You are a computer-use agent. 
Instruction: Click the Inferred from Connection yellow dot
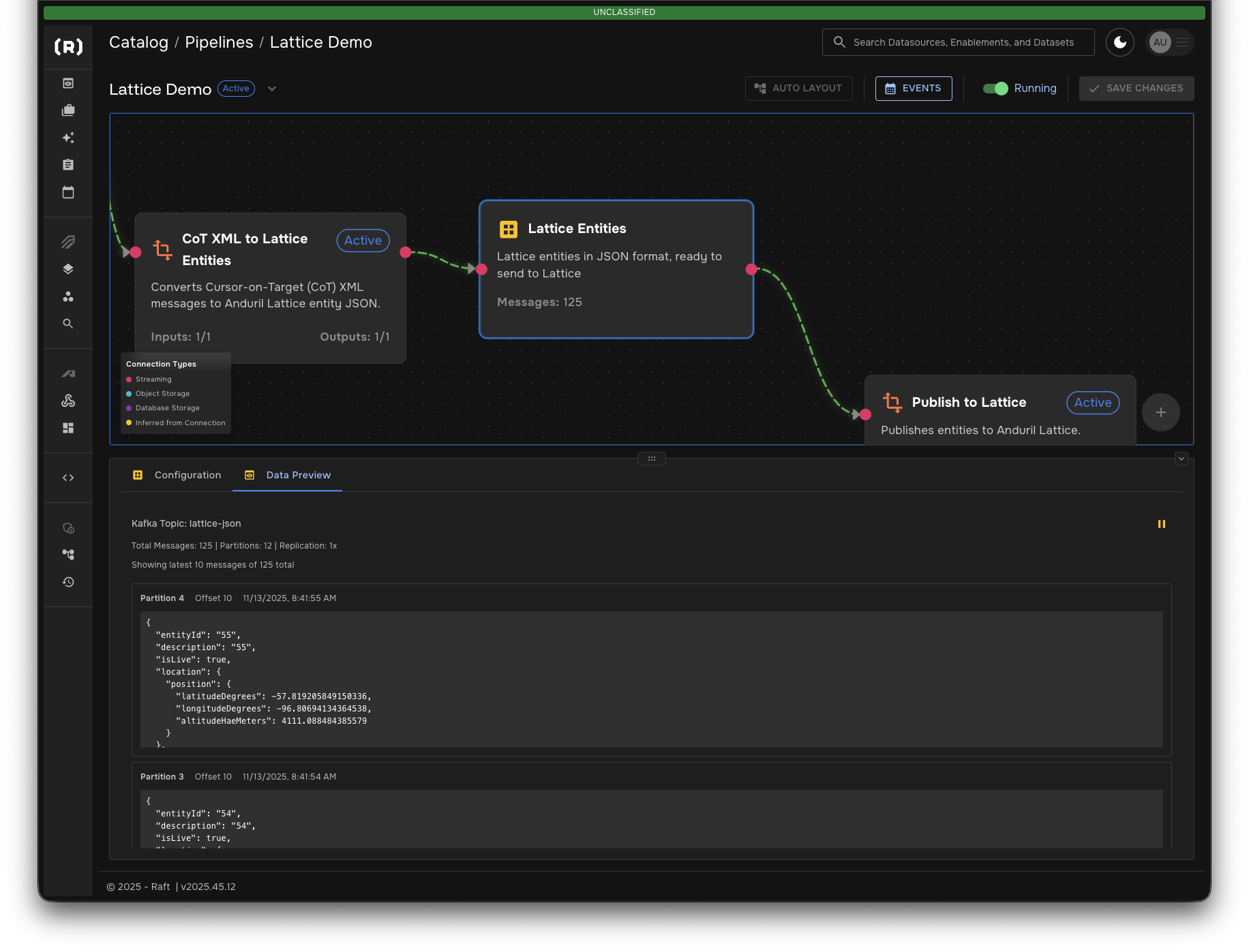click(129, 423)
